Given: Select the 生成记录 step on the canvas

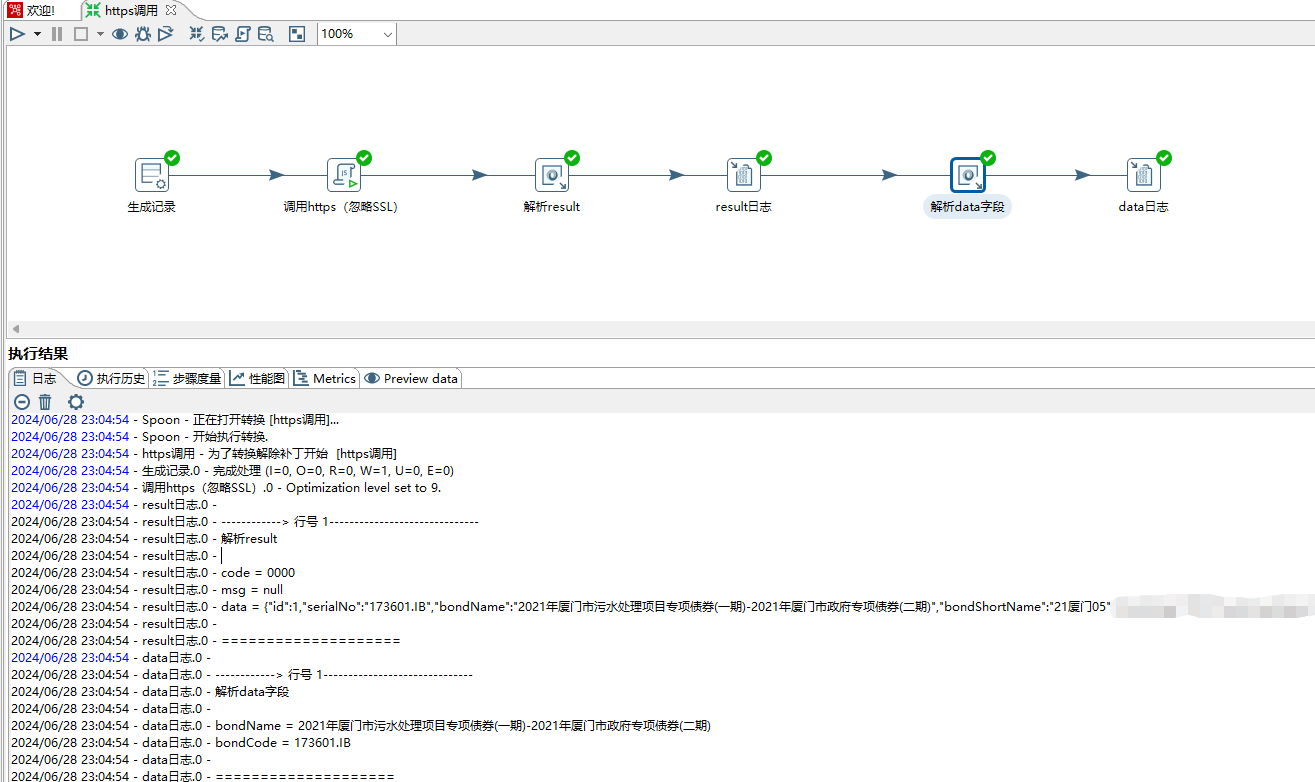Looking at the screenshot, I should [153, 174].
